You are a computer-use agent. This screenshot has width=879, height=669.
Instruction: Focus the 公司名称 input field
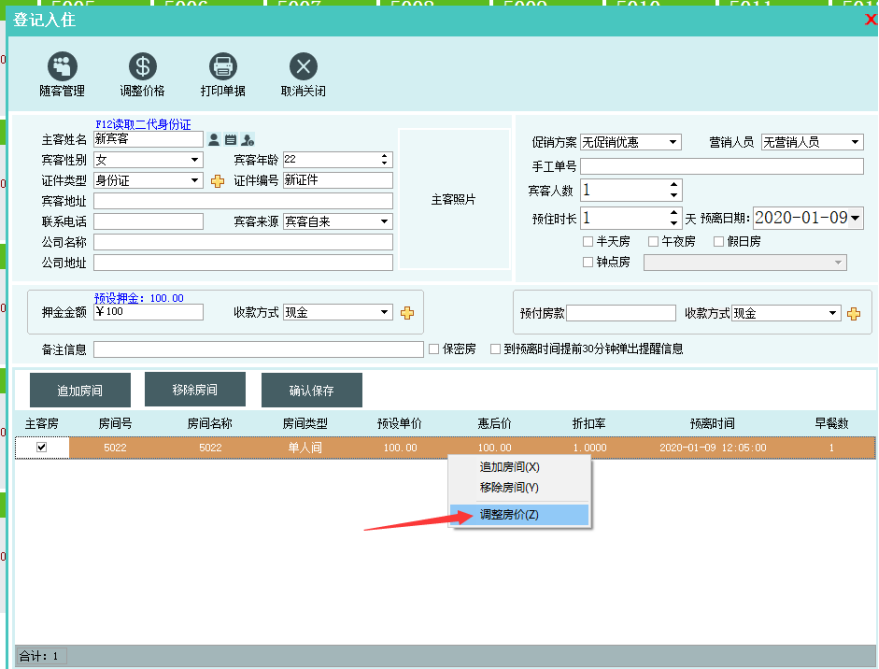243,242
